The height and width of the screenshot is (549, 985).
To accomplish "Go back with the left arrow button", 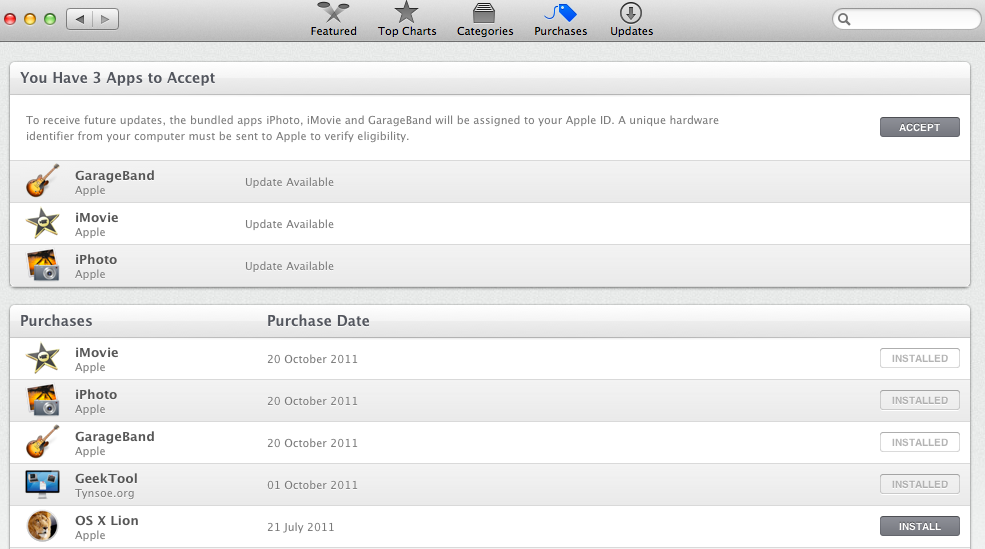I will pyautogui.click(x=79, y=19).
